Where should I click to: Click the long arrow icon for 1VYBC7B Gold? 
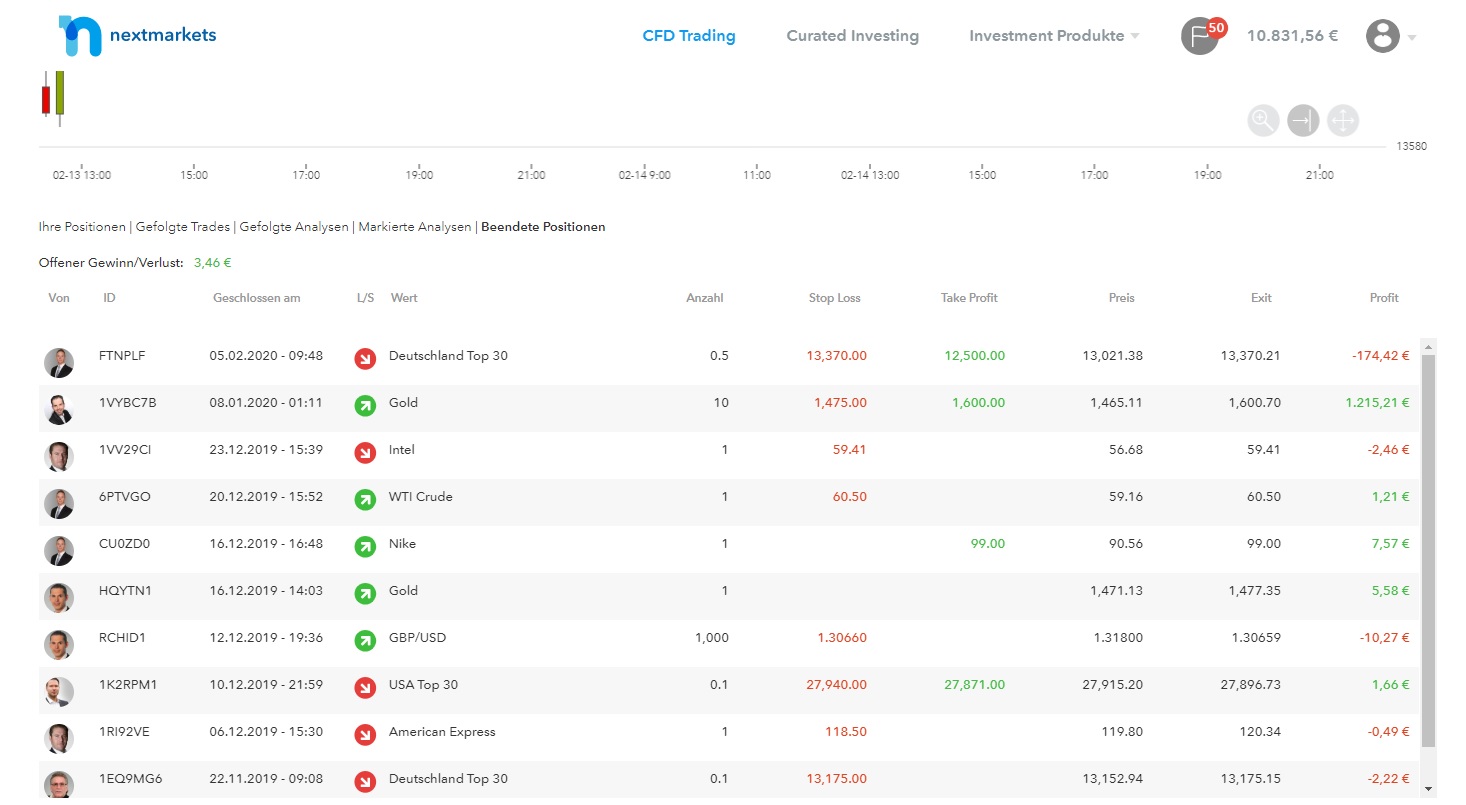pyautogui.click(x=365, y=406)
